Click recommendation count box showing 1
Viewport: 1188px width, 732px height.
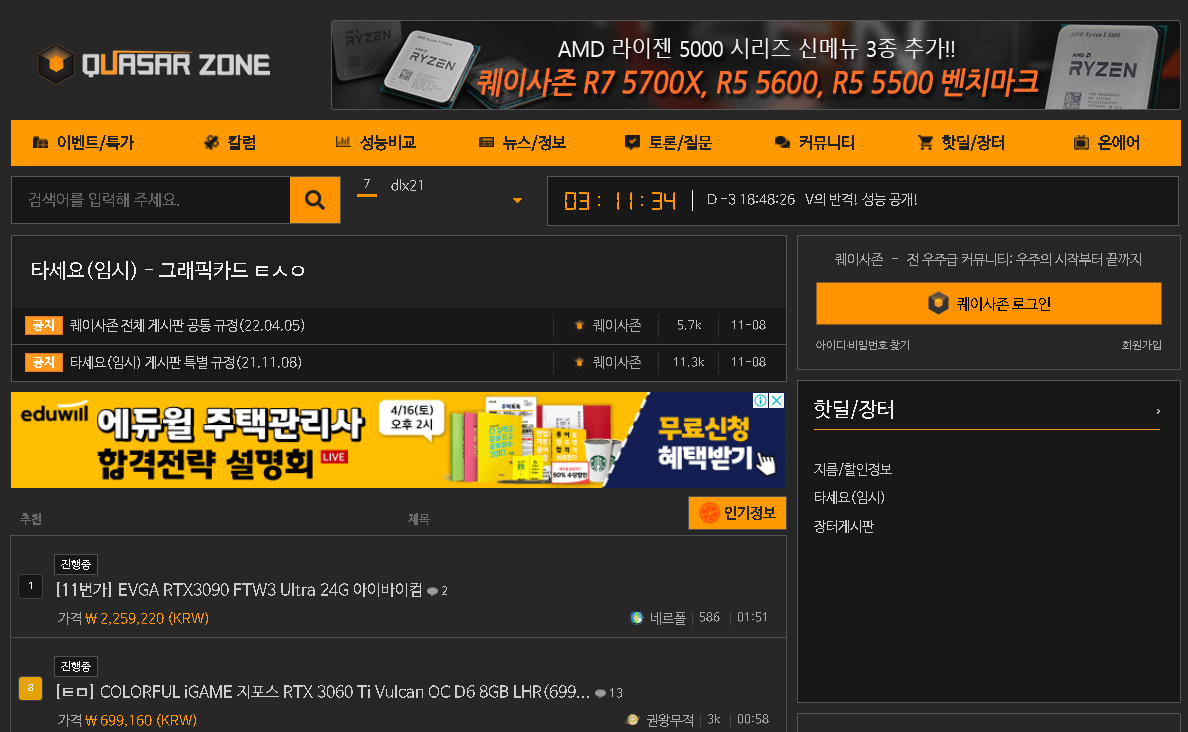coord(30,586)
